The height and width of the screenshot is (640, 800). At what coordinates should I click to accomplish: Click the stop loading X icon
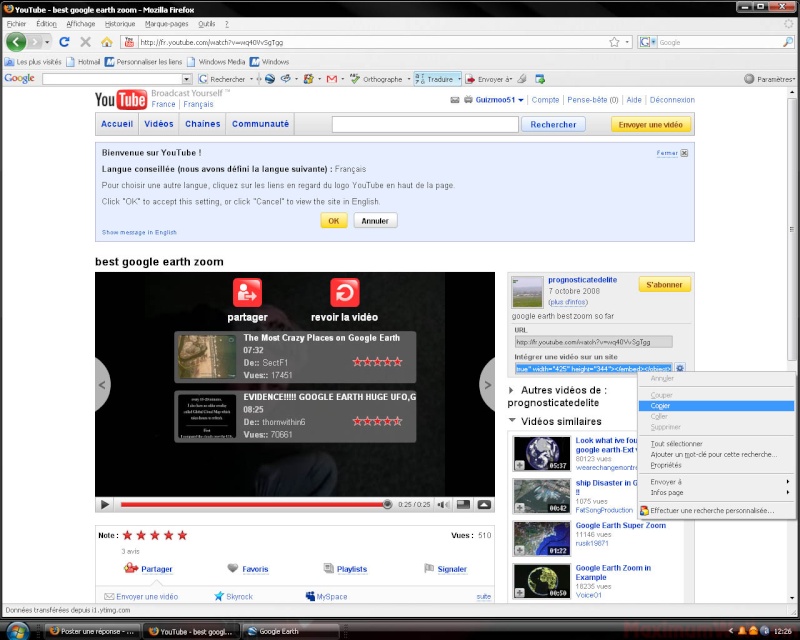[x=86, y=42]
